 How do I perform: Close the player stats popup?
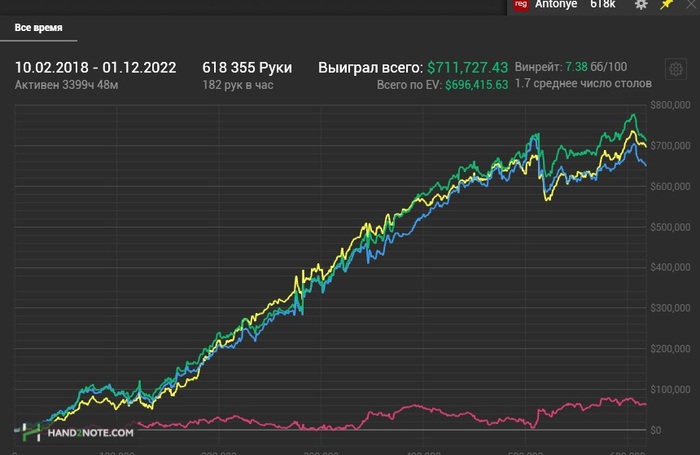(691, 4)
